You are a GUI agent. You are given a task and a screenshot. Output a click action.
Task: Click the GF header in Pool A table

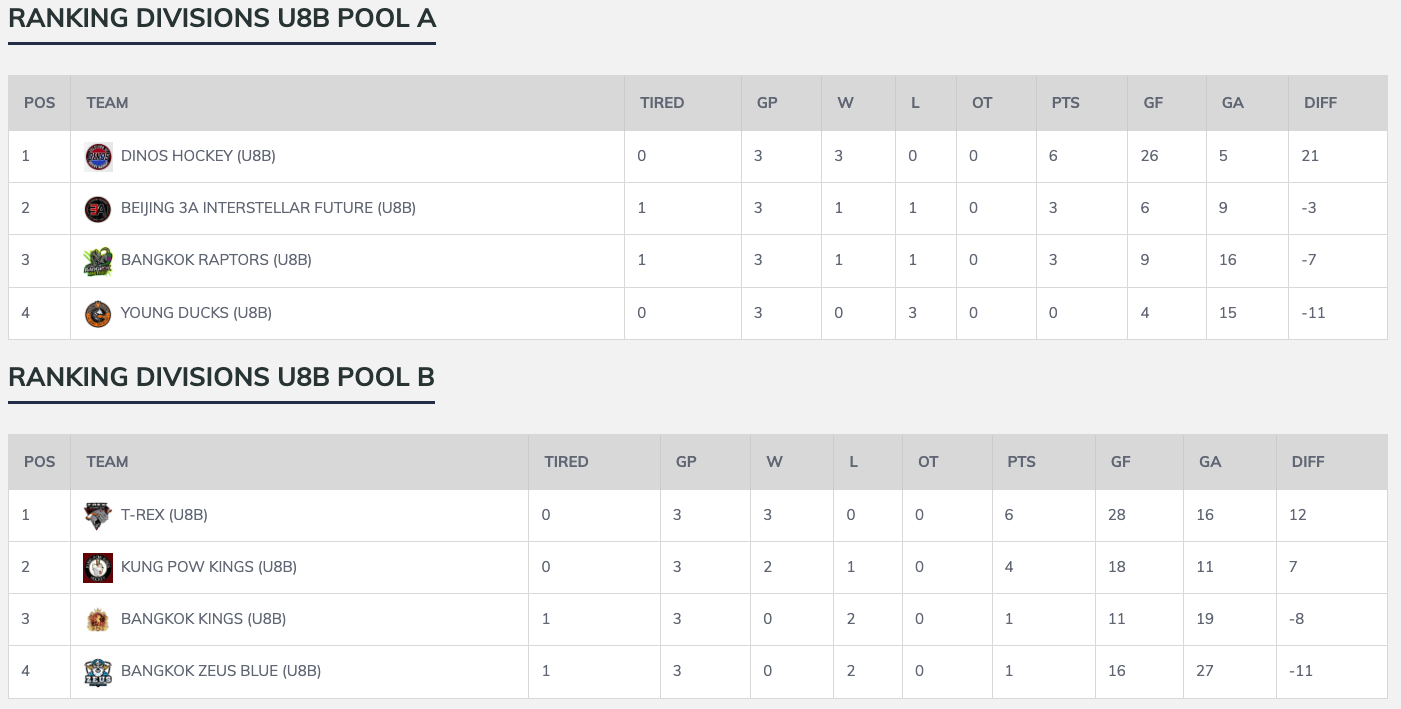(1153, 103)
